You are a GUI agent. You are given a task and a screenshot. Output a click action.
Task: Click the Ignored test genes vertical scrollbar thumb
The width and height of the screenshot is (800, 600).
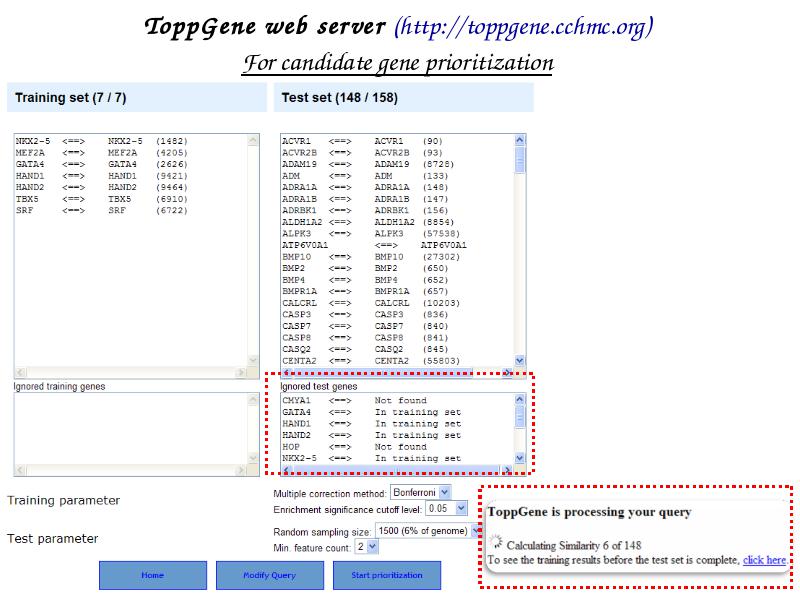tap(520, 416)
